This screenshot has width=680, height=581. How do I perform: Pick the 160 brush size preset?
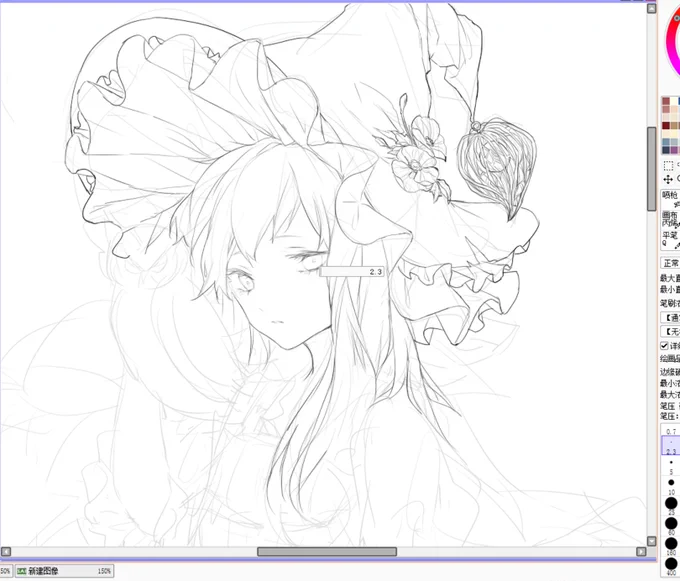coord(671,545)
